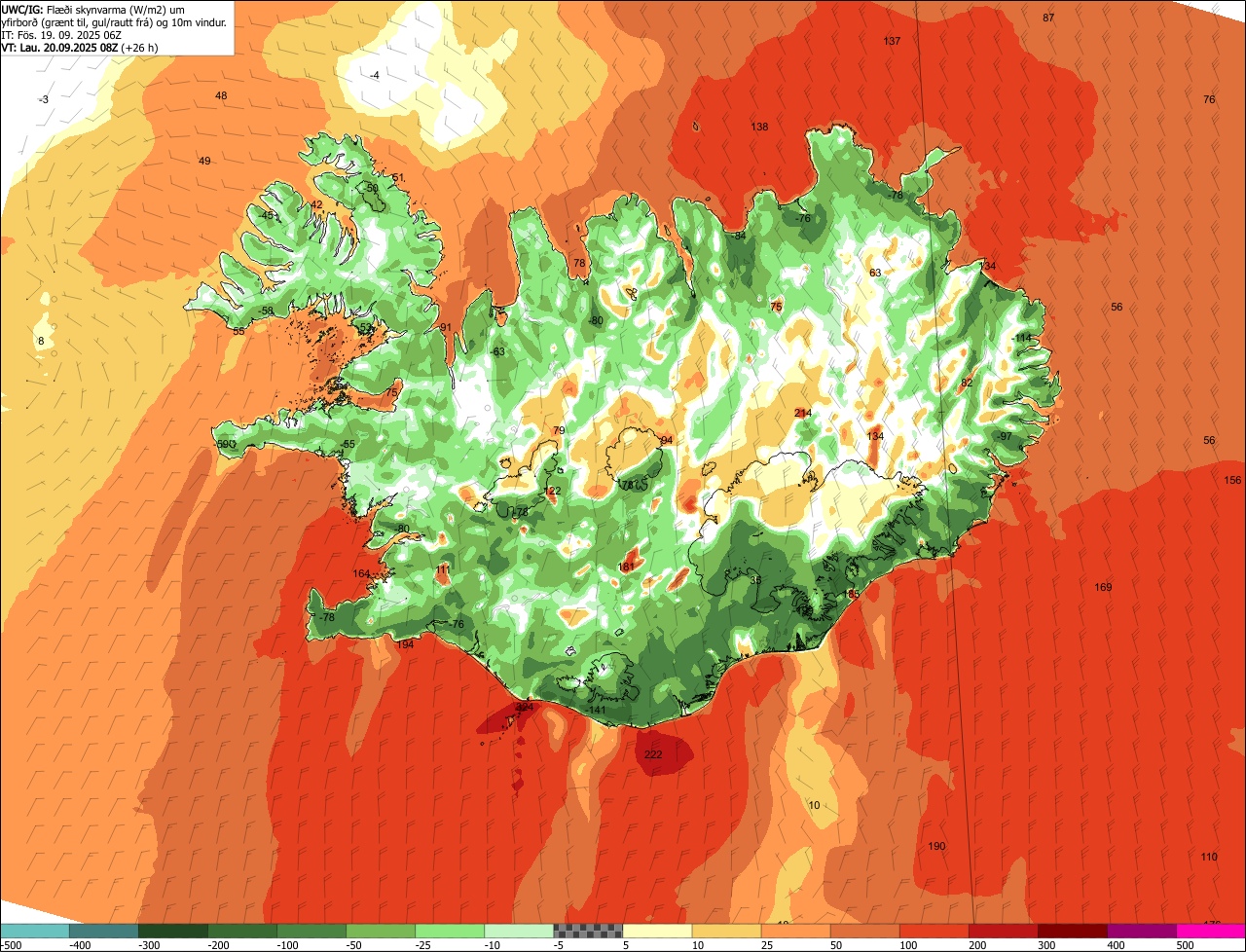Click the map value "190"

click(936, 846)
